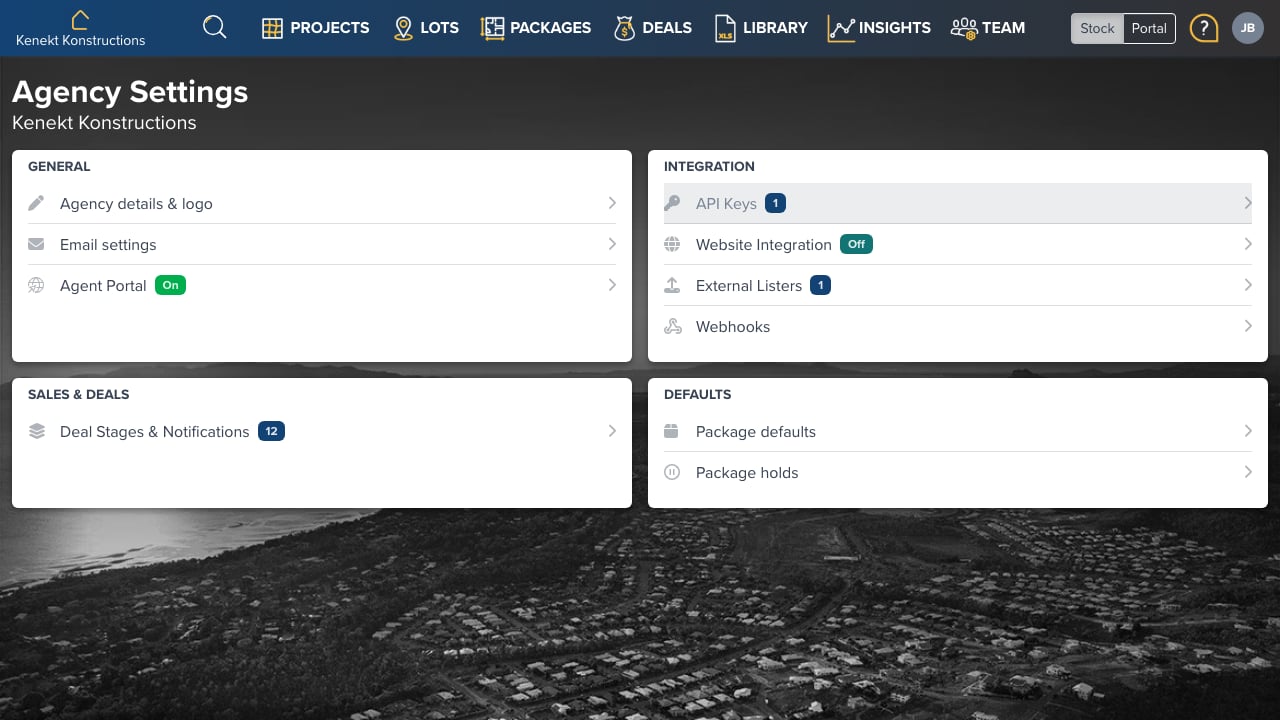Go to the Projects menu
Screen dimensions: 1280x720
(316, 28)
